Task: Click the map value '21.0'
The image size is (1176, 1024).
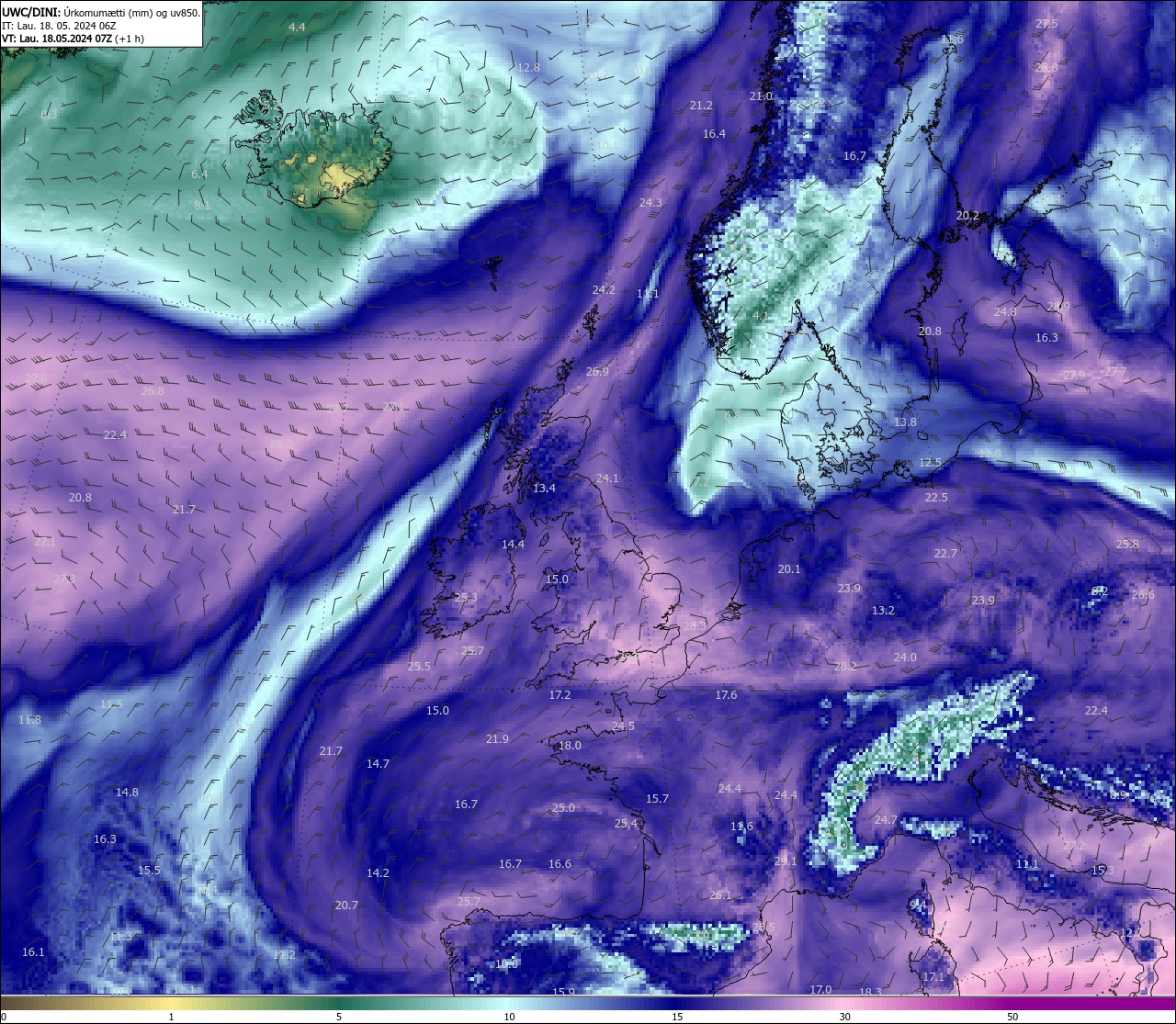Action: 761,96
